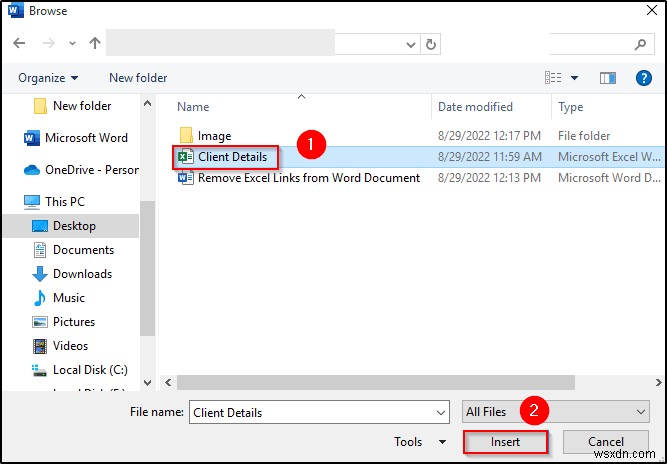Viewport: 667px width, 464px height.
Task: Select This PC in navigation pane
Action: tap(54, 202)
